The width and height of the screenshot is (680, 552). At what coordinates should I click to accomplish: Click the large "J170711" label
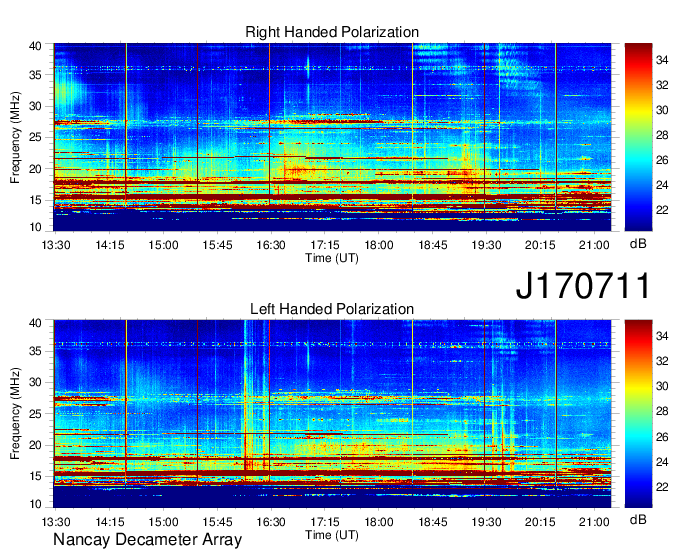(x=583, y=286)
